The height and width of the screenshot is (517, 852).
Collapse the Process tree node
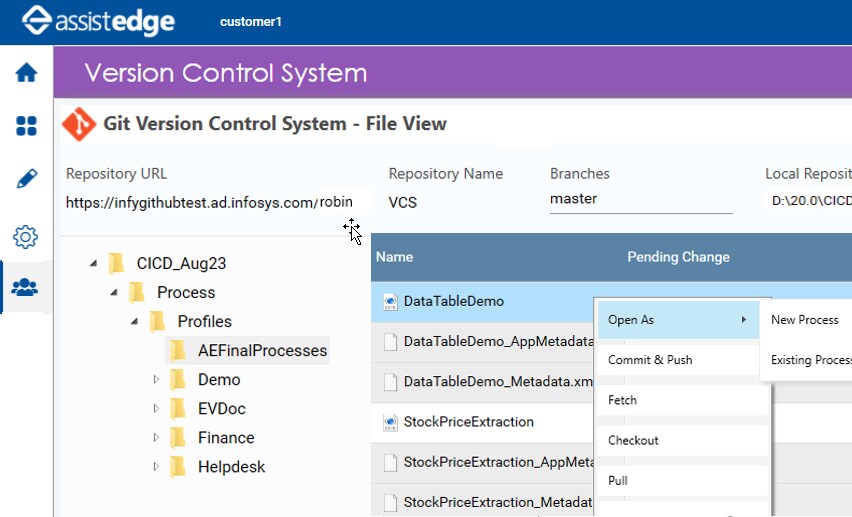tap(114, 292)
